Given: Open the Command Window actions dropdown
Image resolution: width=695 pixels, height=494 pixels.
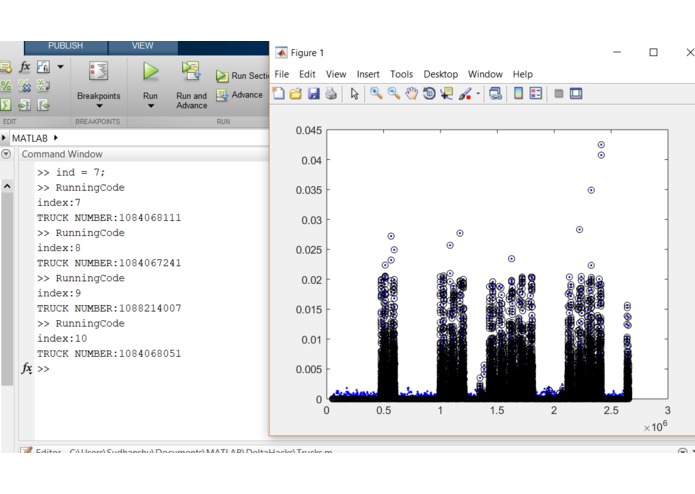Looking at the screenshot, I should click(6, 154).
